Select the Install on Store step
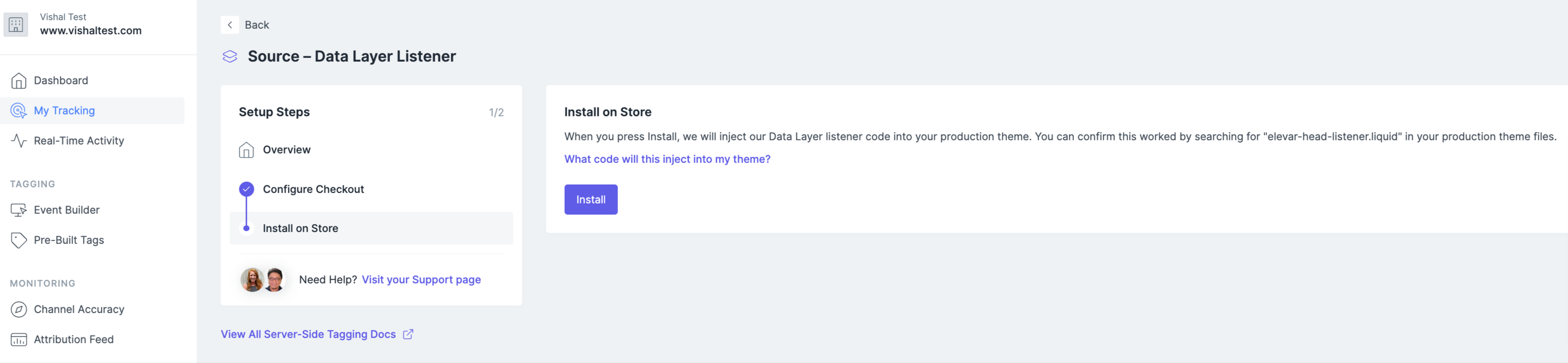The width and height of the screenshot is (1568, 363). tap(300, 229)
